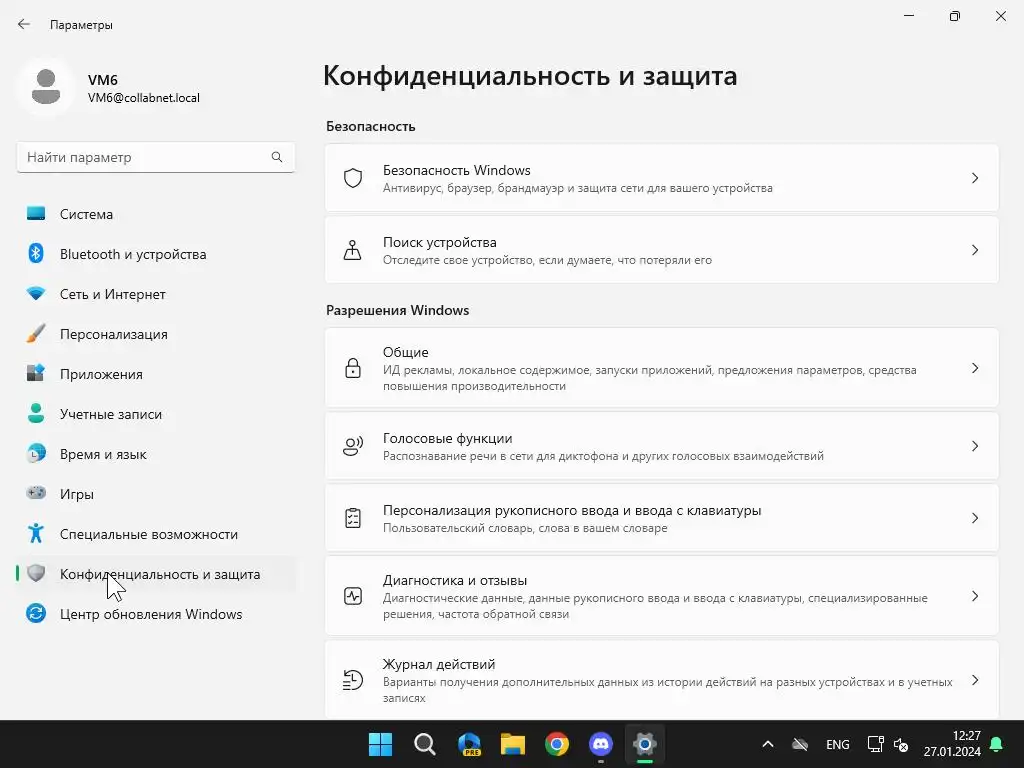Click the padlock icon on Общие card

[x=353, y=368]
